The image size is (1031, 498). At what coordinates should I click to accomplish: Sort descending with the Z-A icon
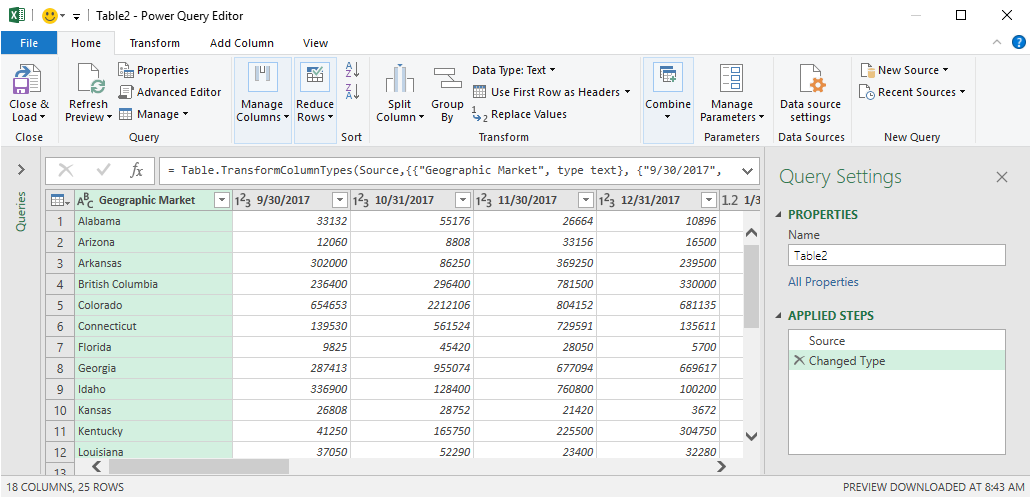click(352, 91)
